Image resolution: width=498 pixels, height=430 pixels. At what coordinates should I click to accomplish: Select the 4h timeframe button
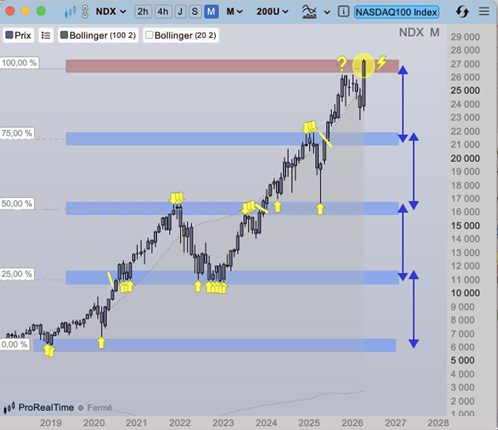click(163, 12)
